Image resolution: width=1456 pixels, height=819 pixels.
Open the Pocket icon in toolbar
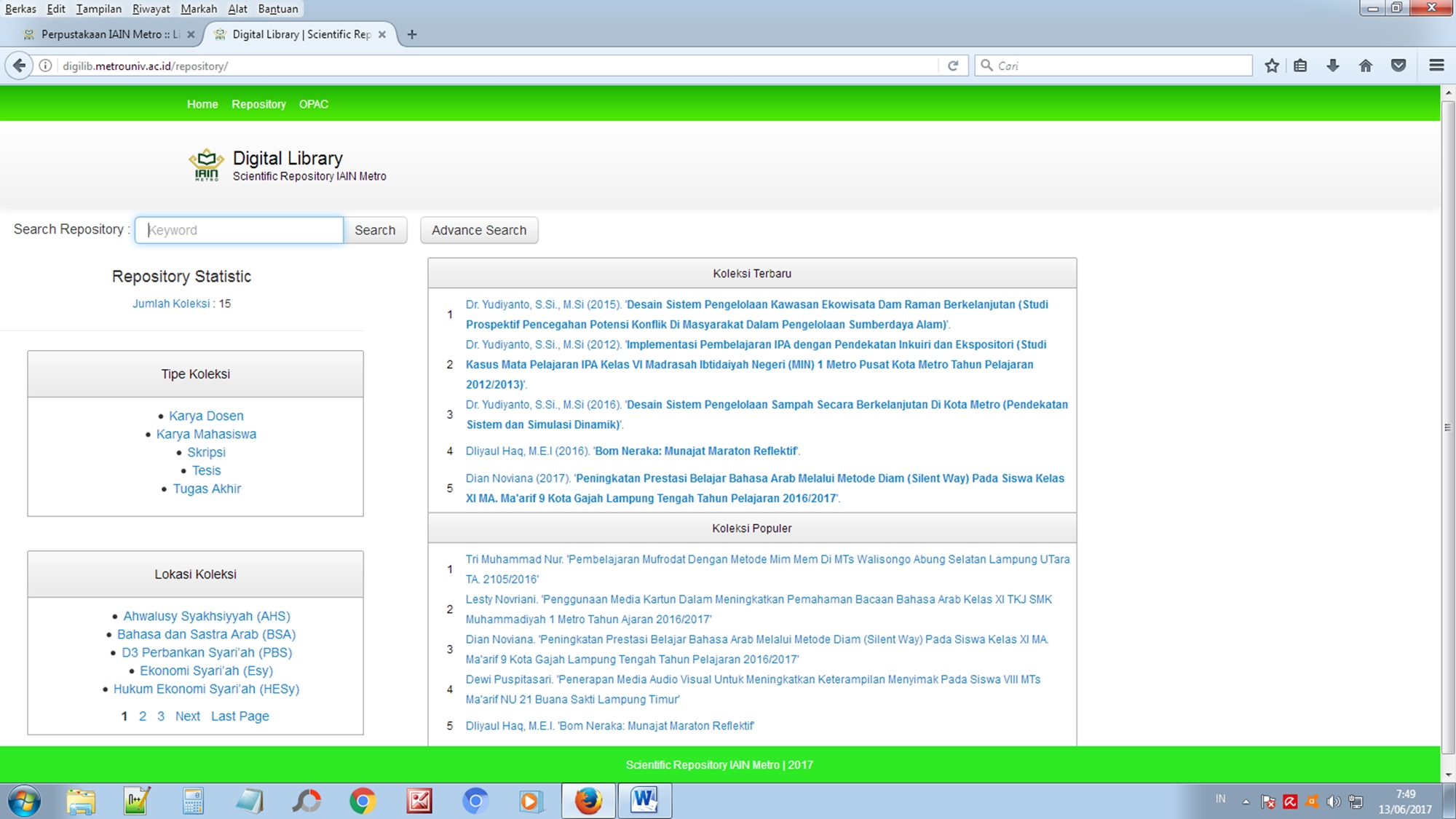pyautogui.click(x=1398, y=66)
